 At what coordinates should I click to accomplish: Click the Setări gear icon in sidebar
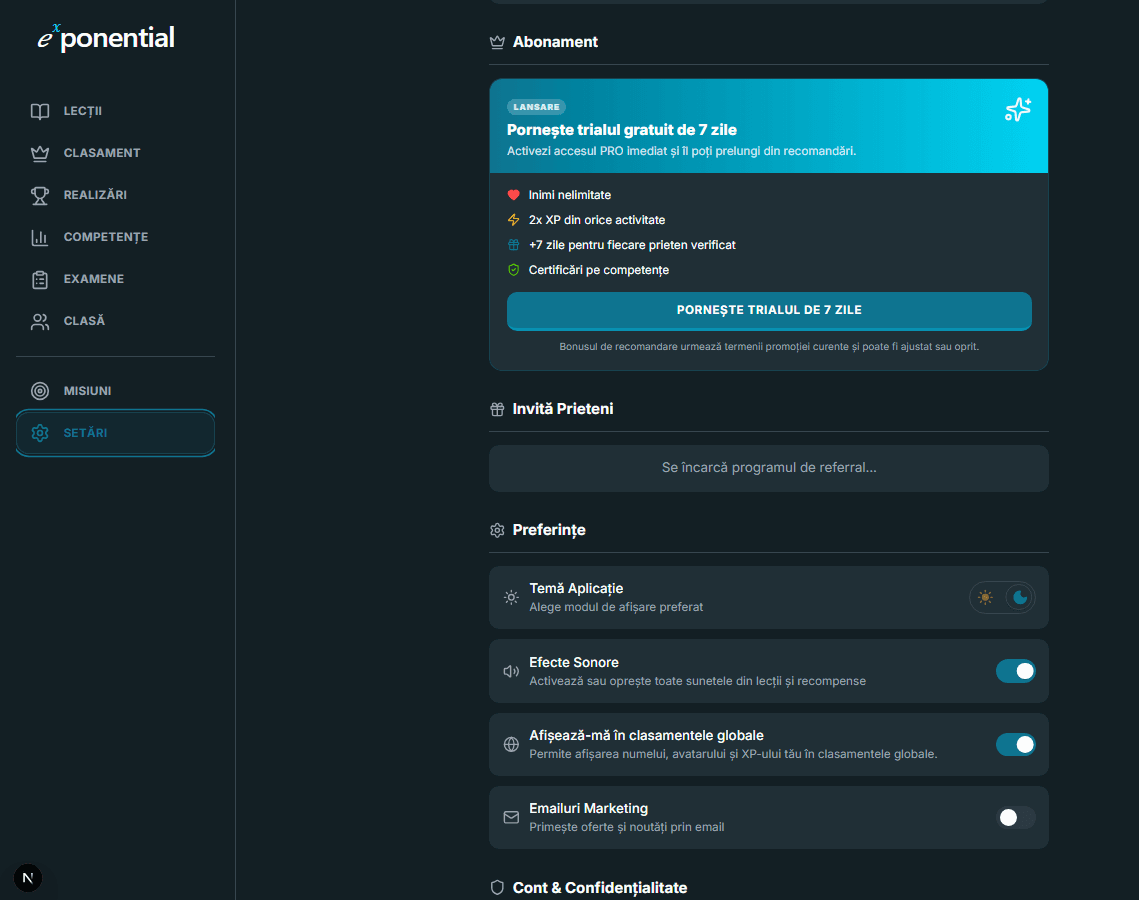[x=40, y=433]
